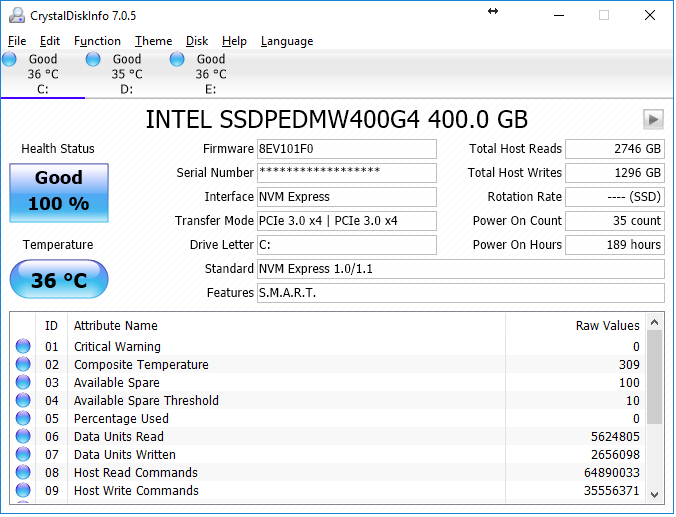676x517 pixels.
Task: Click the Health Status label
Action: tap(58, 149)
